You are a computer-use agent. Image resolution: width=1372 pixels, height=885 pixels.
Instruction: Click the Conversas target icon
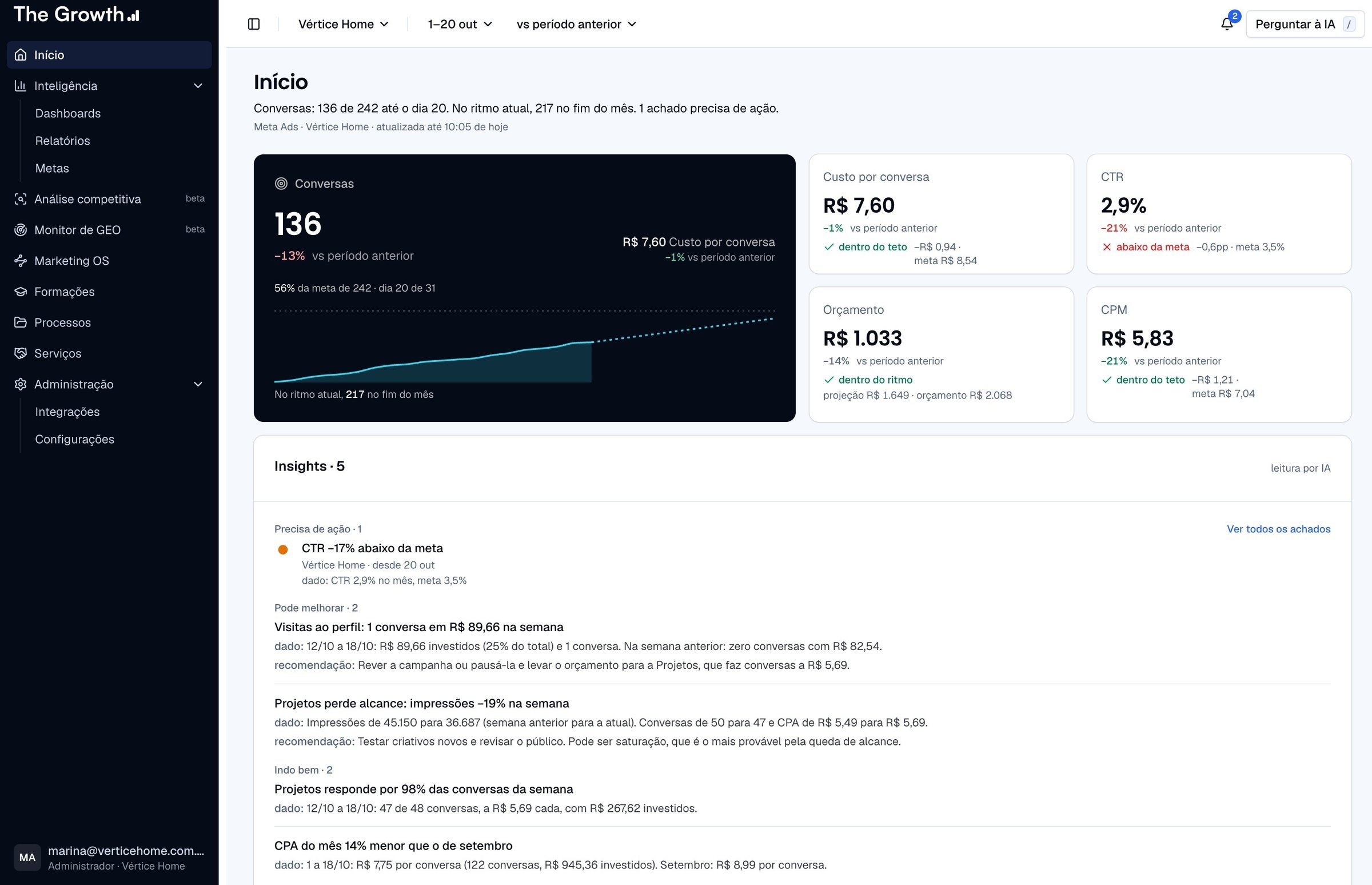281,184
